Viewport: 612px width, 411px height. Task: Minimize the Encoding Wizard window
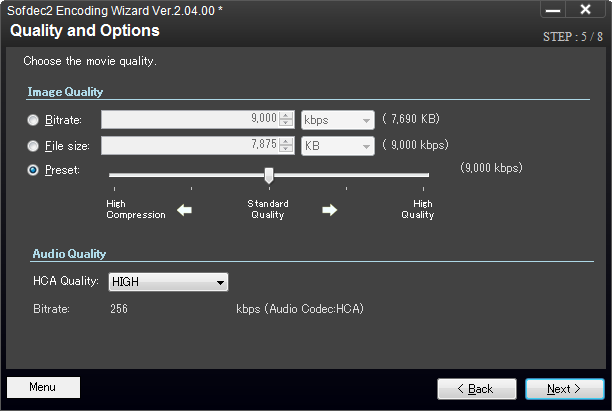coord(553,9)
